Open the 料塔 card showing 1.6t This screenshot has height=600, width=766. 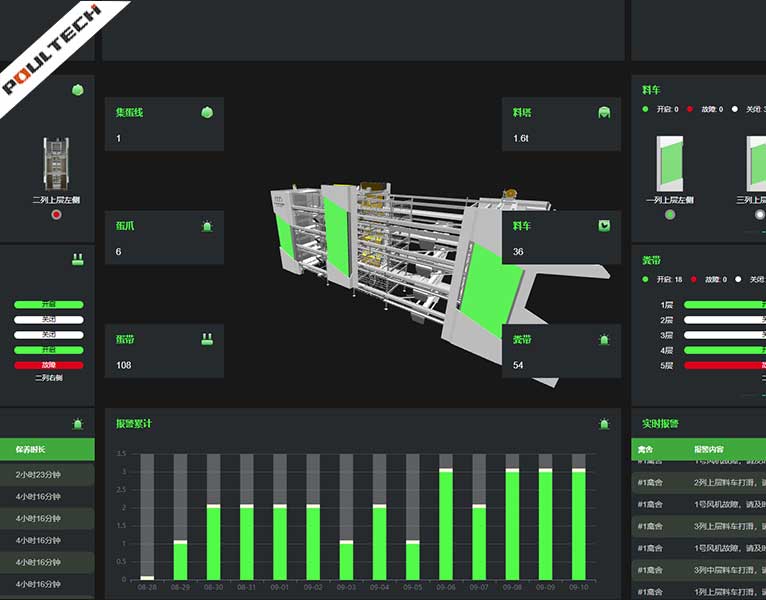(561, 124)
